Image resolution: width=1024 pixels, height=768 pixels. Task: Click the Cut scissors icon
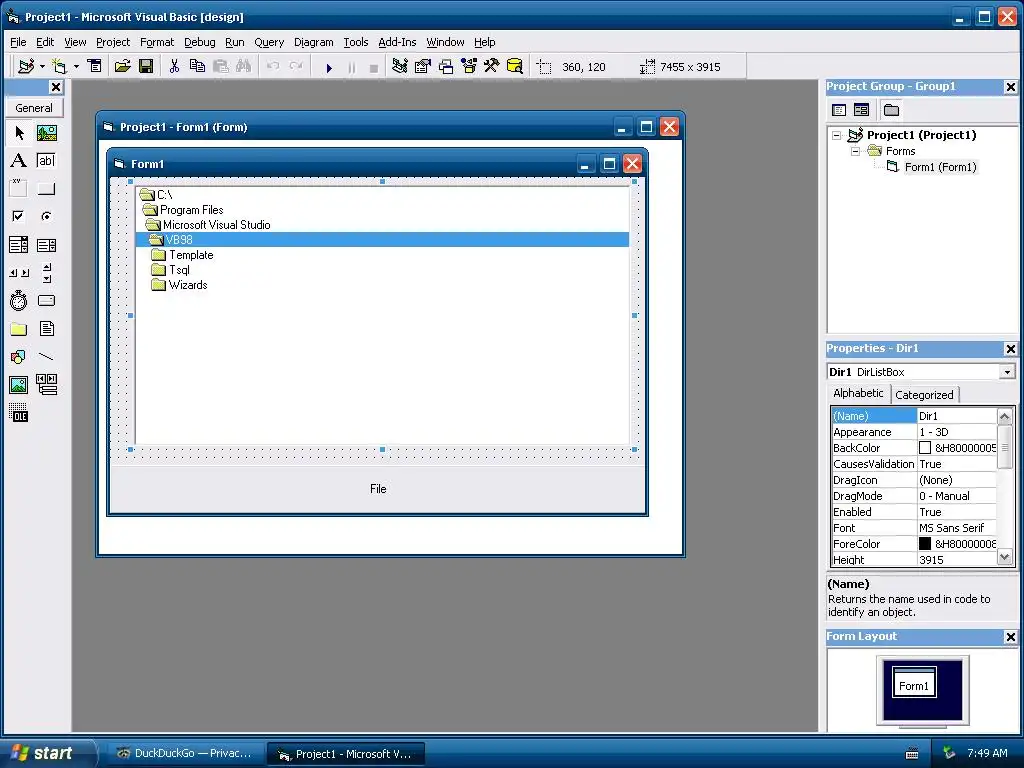(x=174, y=67)
